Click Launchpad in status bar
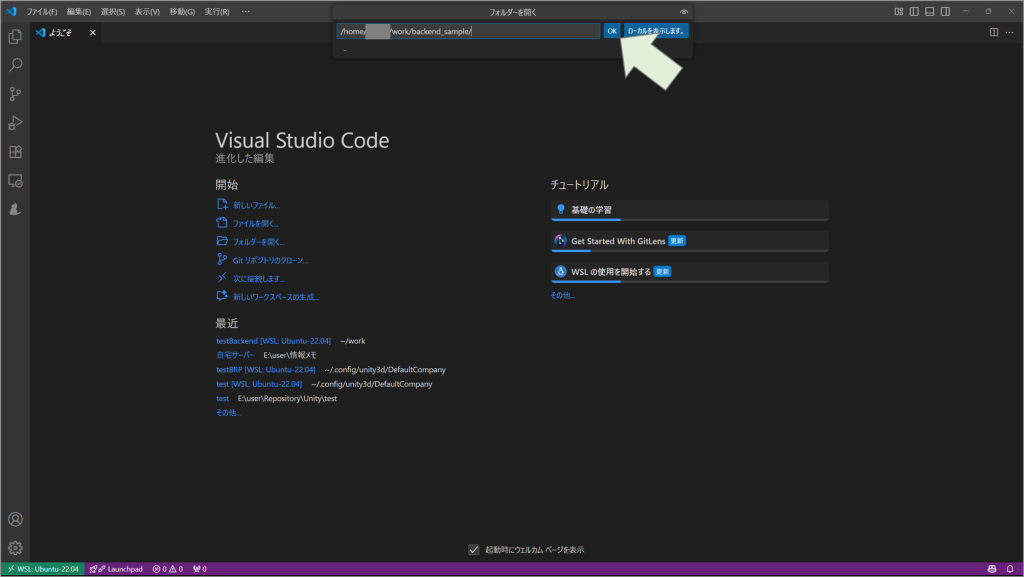This screenshot has height=577, width=1024. tap(116, 569)
